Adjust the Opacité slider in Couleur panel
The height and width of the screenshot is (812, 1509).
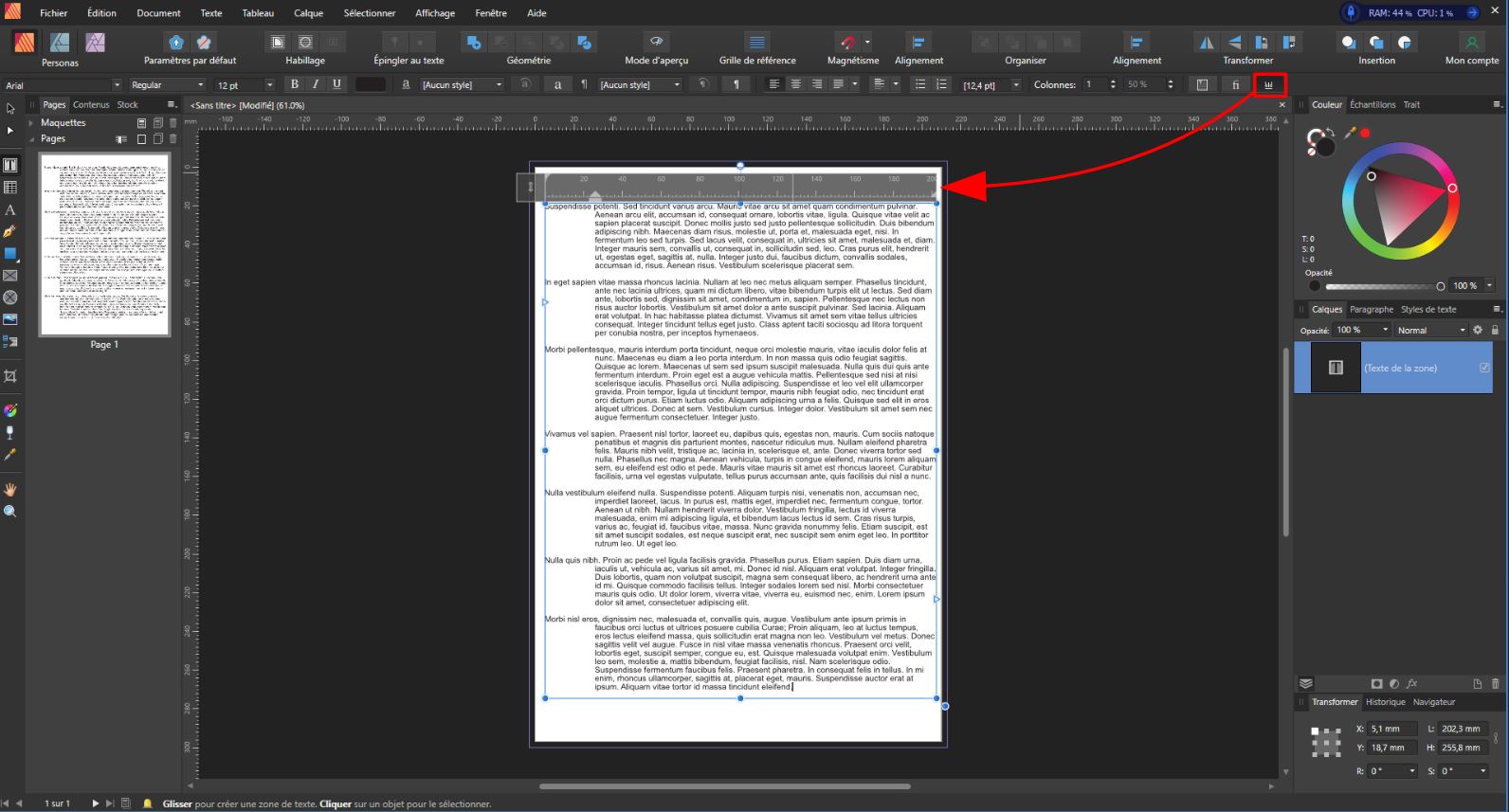pos(1384,286)
